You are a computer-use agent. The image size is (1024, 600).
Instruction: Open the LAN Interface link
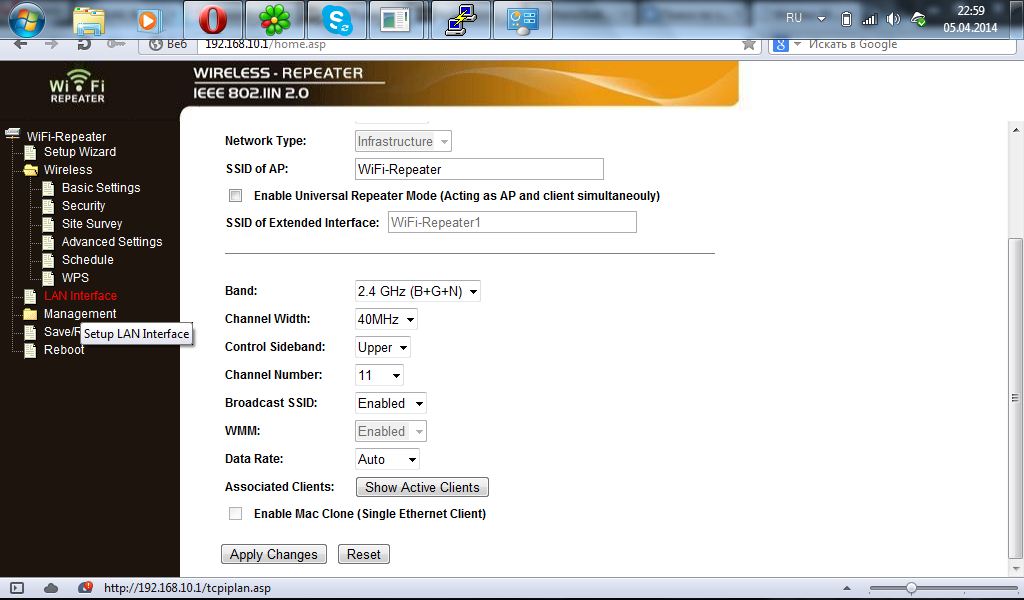80,296
